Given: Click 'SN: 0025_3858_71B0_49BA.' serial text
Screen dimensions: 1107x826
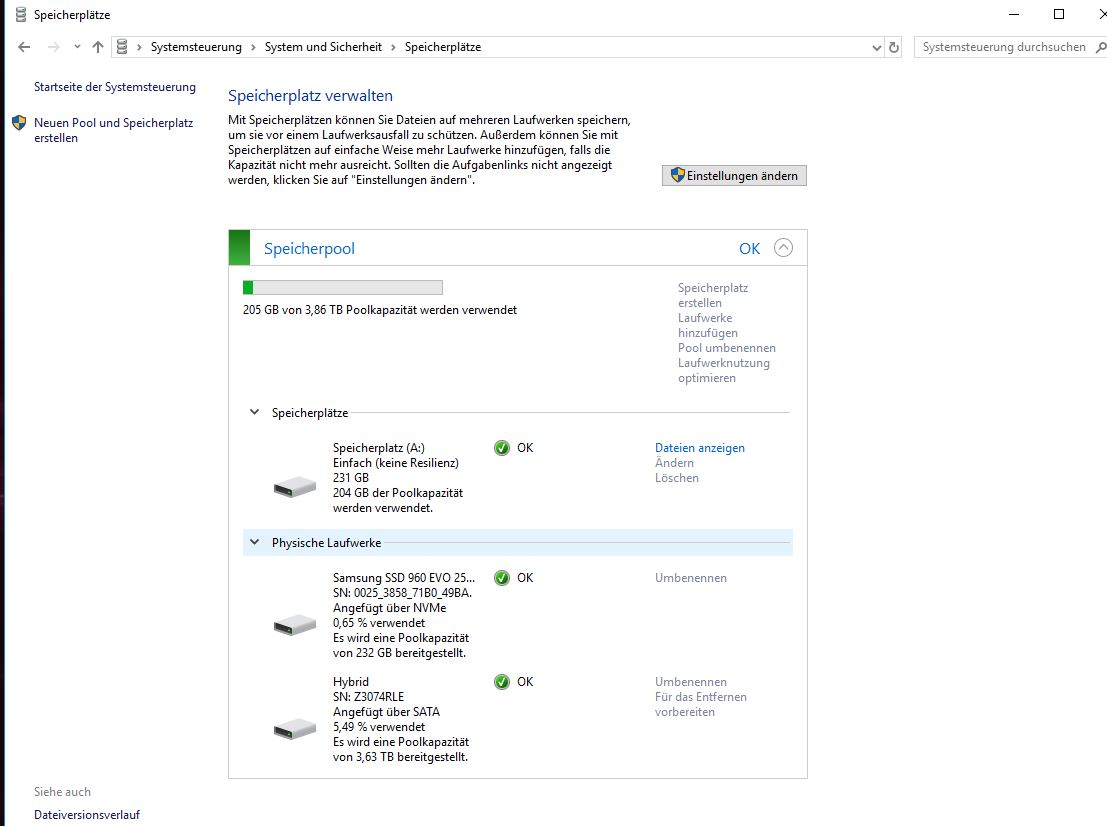Looking at the screenshot, I should click(402, 593).
